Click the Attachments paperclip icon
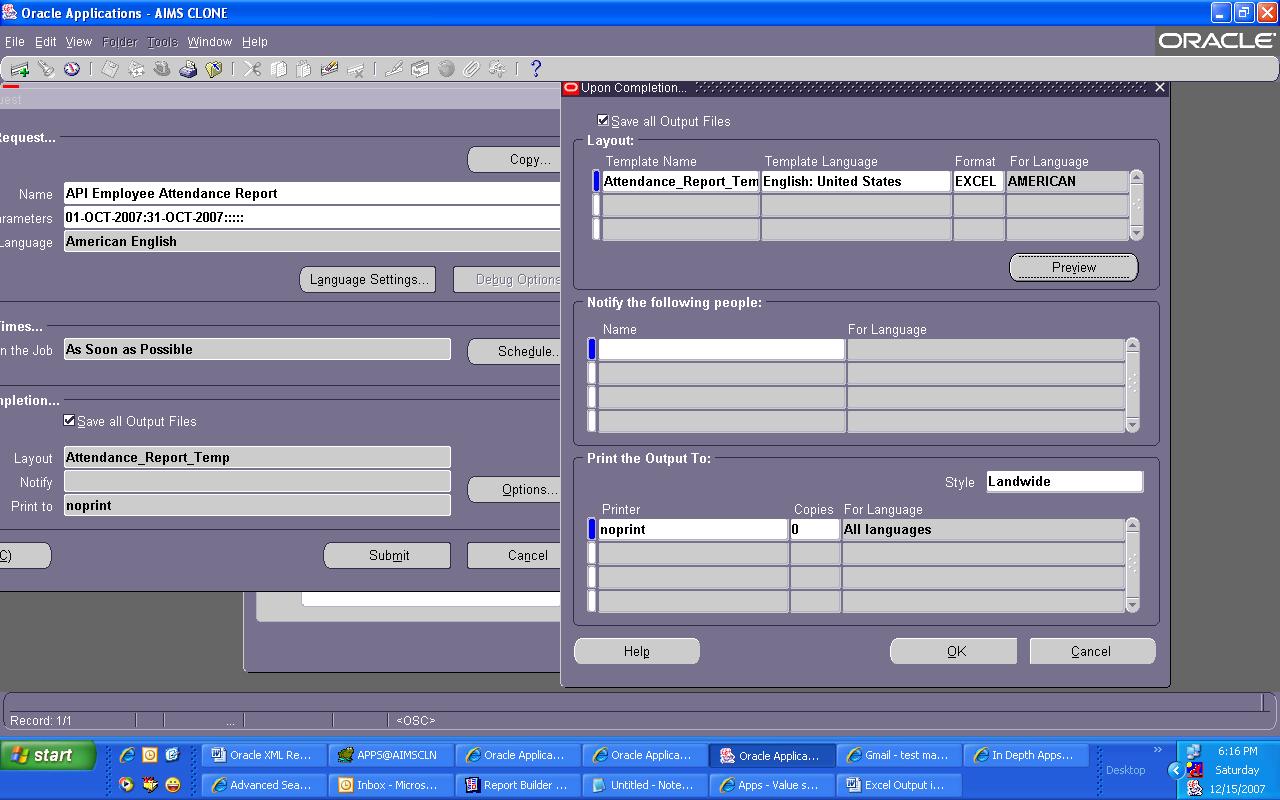The image size is (1280, 800). 472,69
